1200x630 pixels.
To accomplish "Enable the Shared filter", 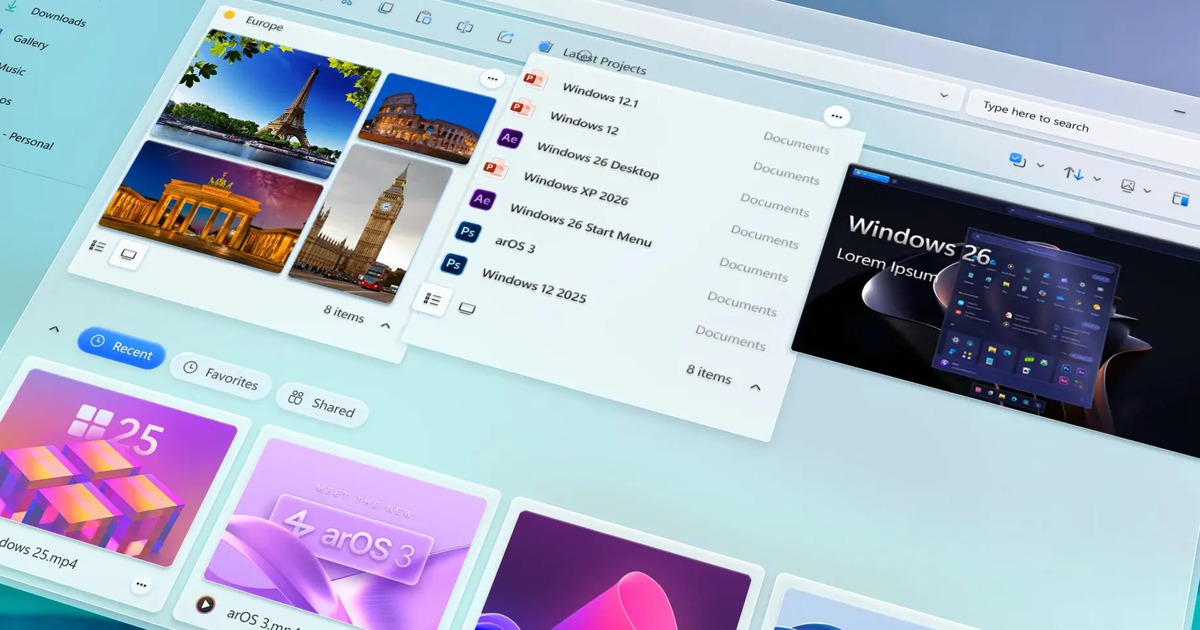I will tap(322, 404).
